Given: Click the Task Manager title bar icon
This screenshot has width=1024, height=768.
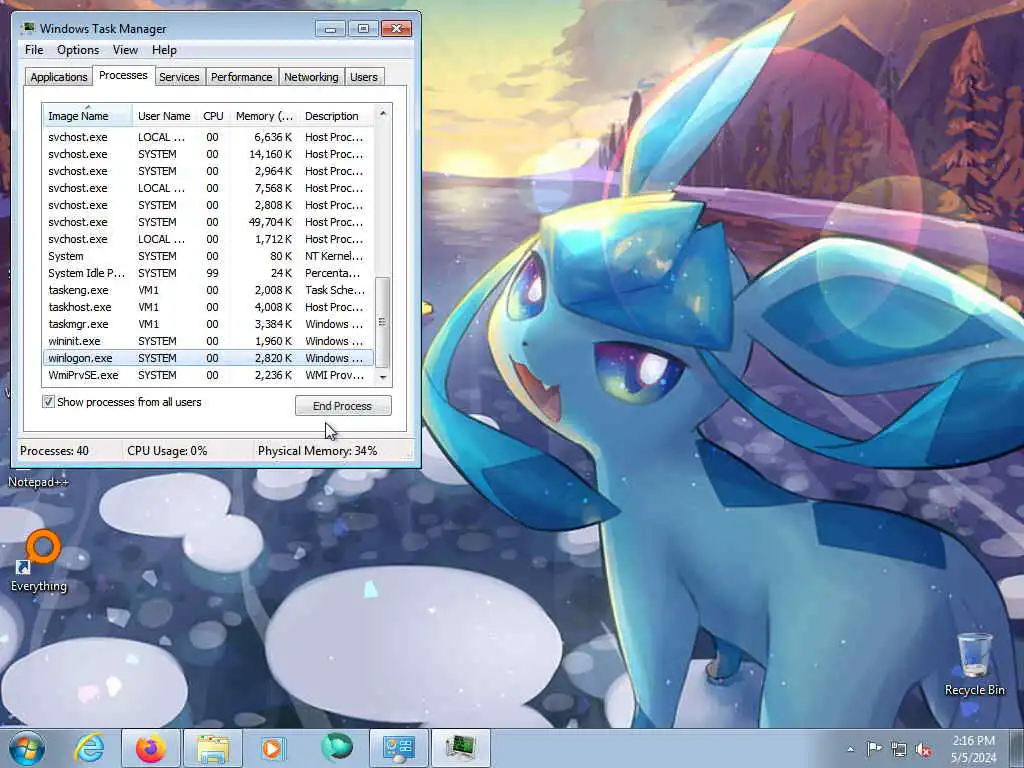Looking at the screenshot, I should [27, 28].
